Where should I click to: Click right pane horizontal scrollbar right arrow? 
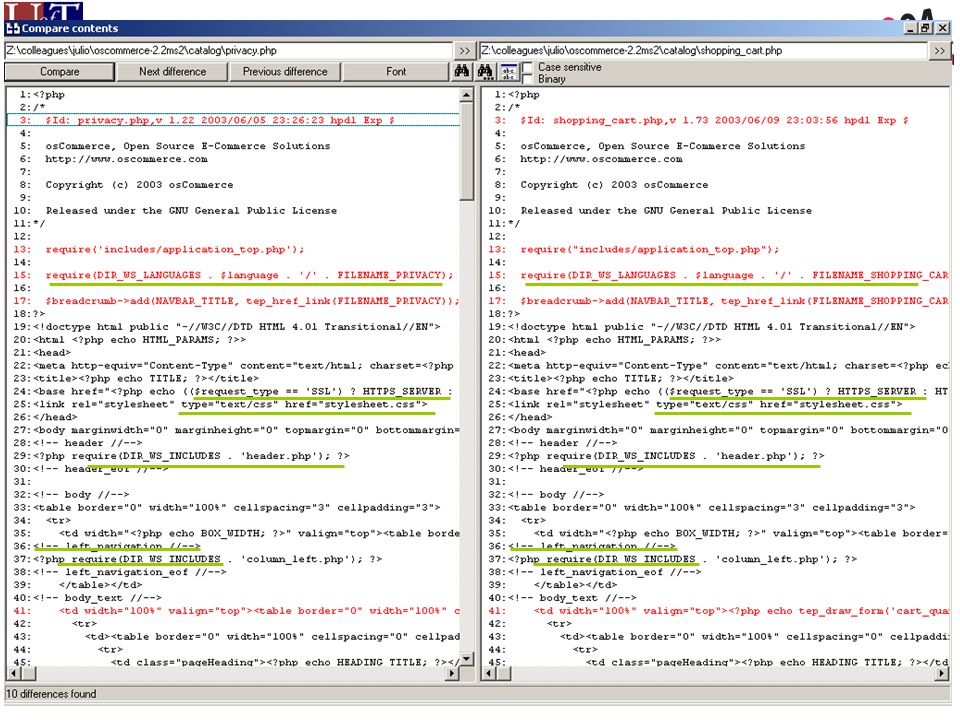[x=942, y=673]
